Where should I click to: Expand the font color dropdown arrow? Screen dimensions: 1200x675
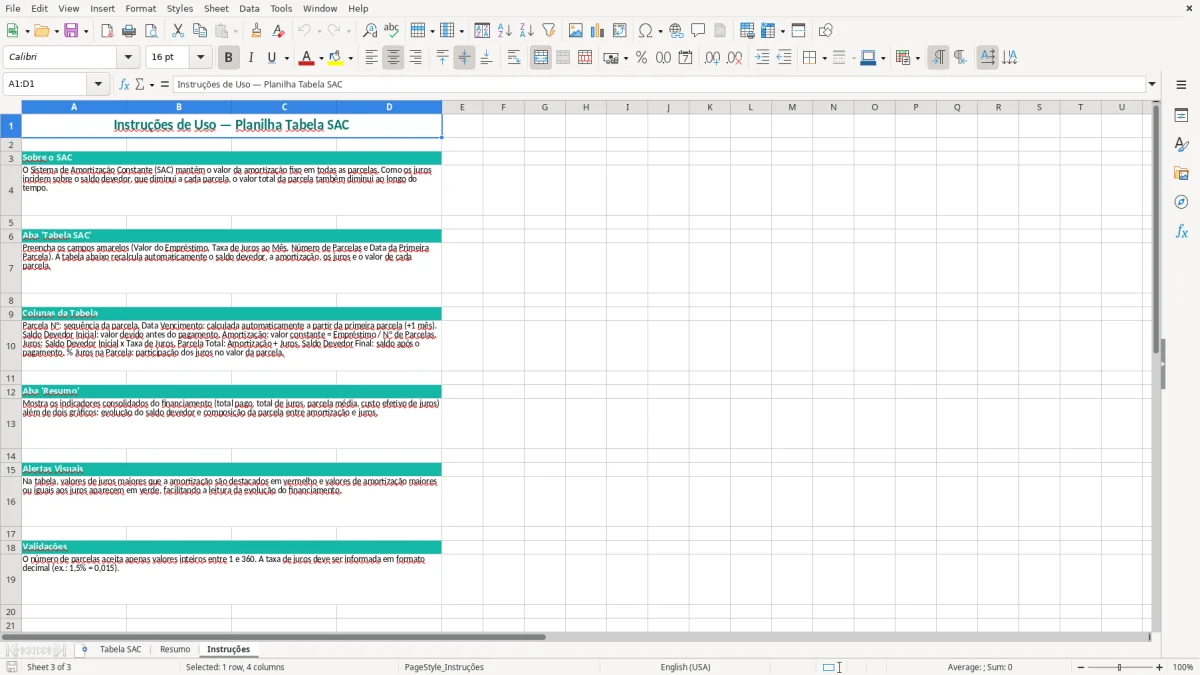tap(320, 58)
